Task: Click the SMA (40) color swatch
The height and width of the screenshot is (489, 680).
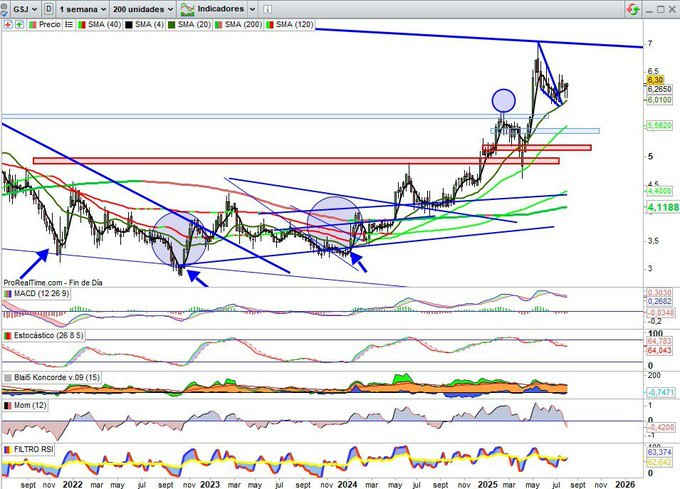Action: [82, 25]
